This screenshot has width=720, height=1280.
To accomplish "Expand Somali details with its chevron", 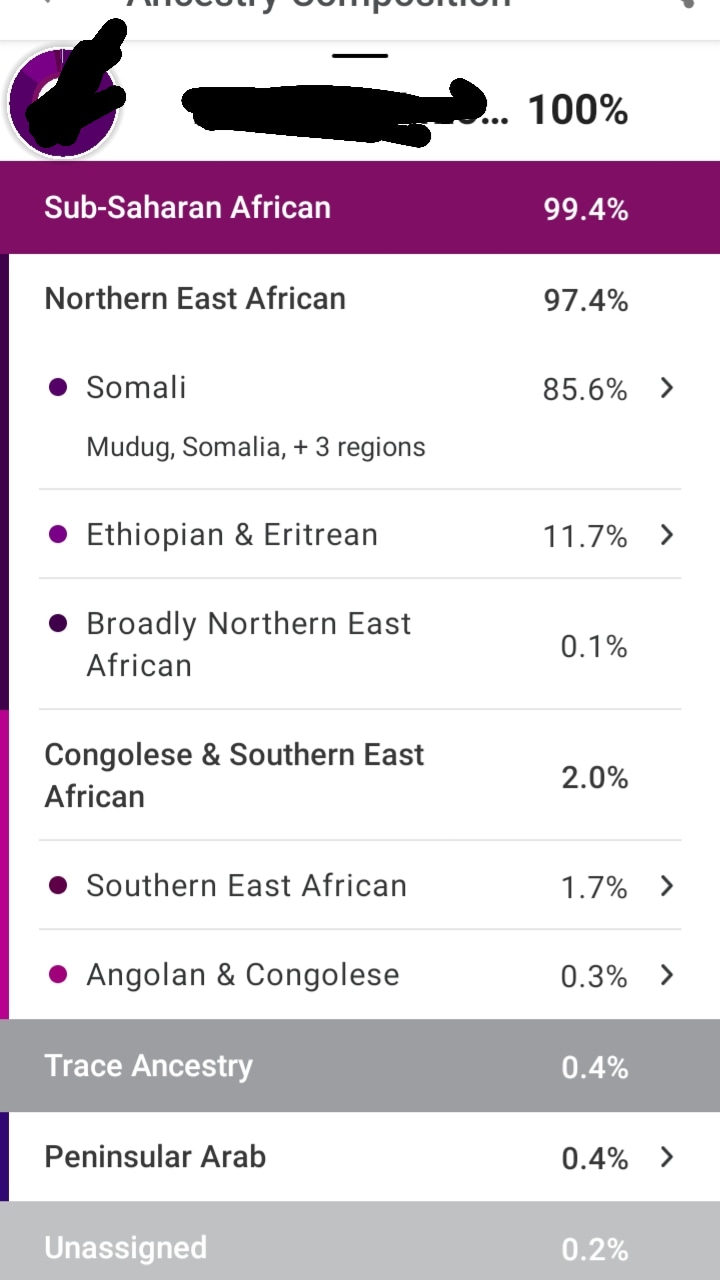I will pos(667,388).
